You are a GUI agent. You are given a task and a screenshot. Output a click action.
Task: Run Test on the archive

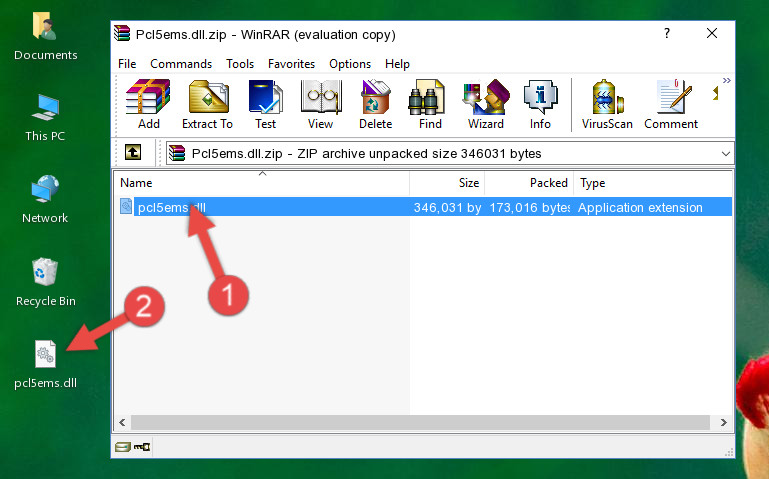(265, 104)
